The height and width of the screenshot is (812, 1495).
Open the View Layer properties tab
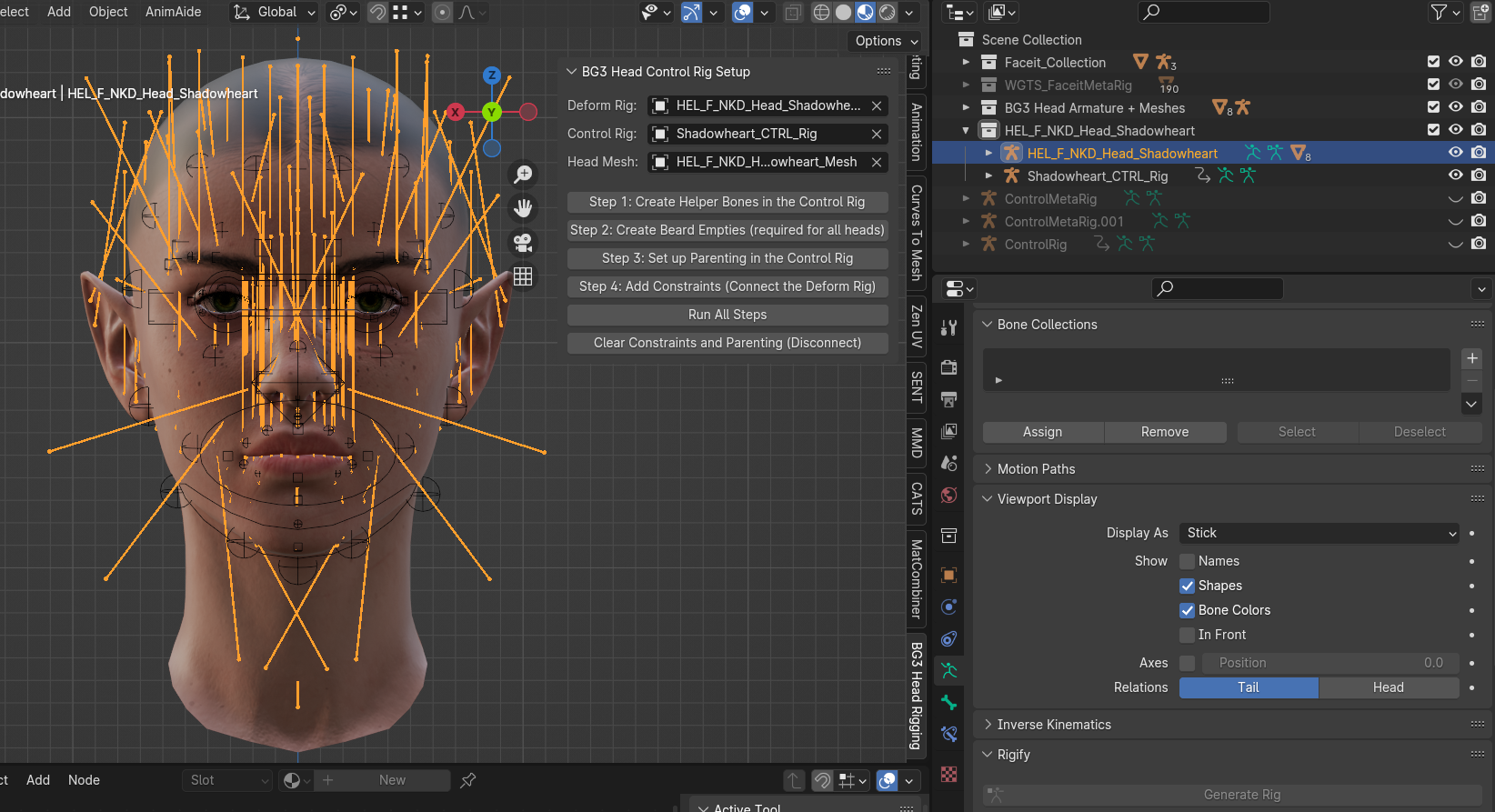tap(948, 431)
